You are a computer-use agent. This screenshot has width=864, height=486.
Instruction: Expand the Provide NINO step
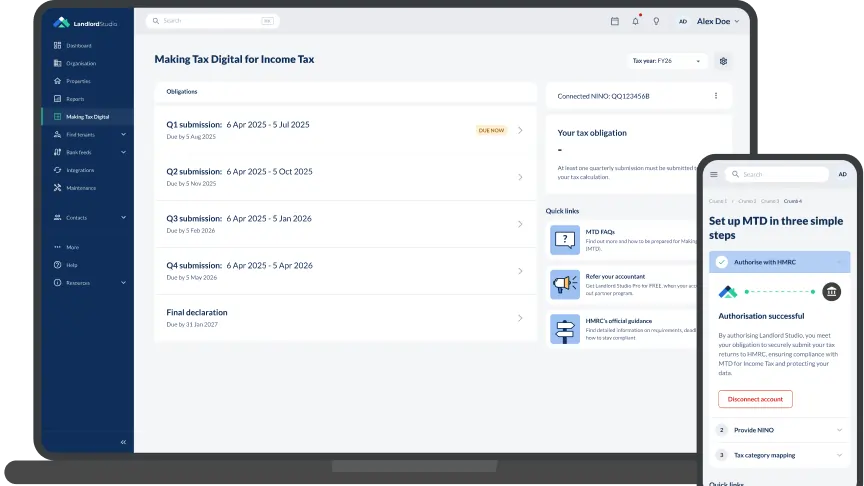(x=779, y=430)
